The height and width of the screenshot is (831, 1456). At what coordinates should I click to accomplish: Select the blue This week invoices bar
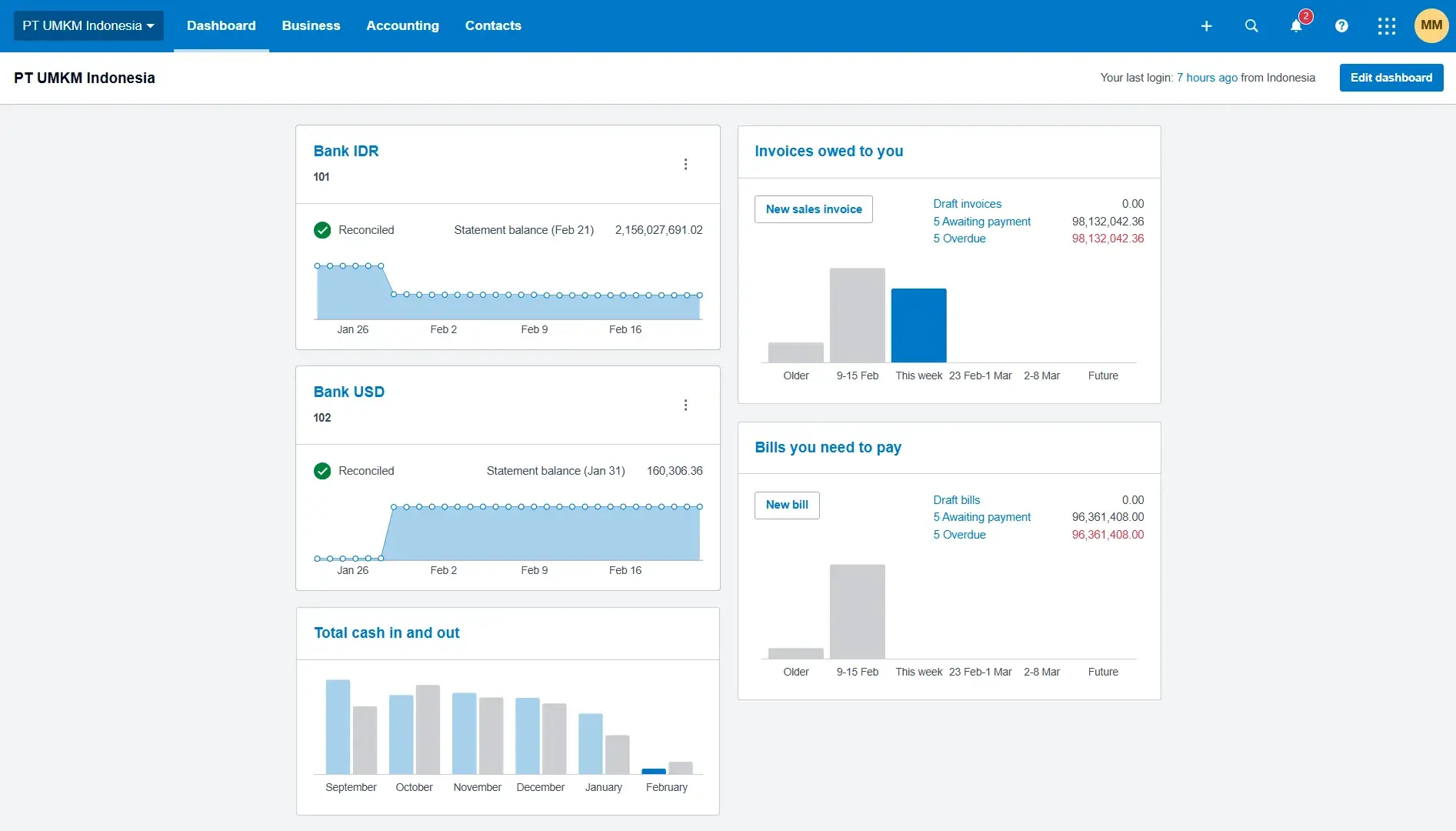point(918,325)
